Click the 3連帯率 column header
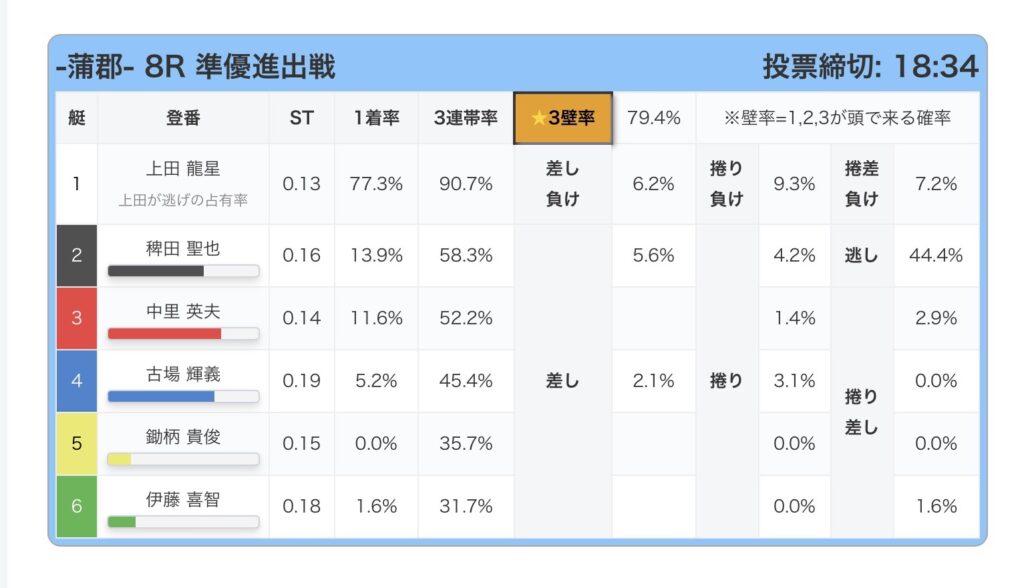Screen dimensions: 1024x588 pyautogui.click(x=465, y=118)
